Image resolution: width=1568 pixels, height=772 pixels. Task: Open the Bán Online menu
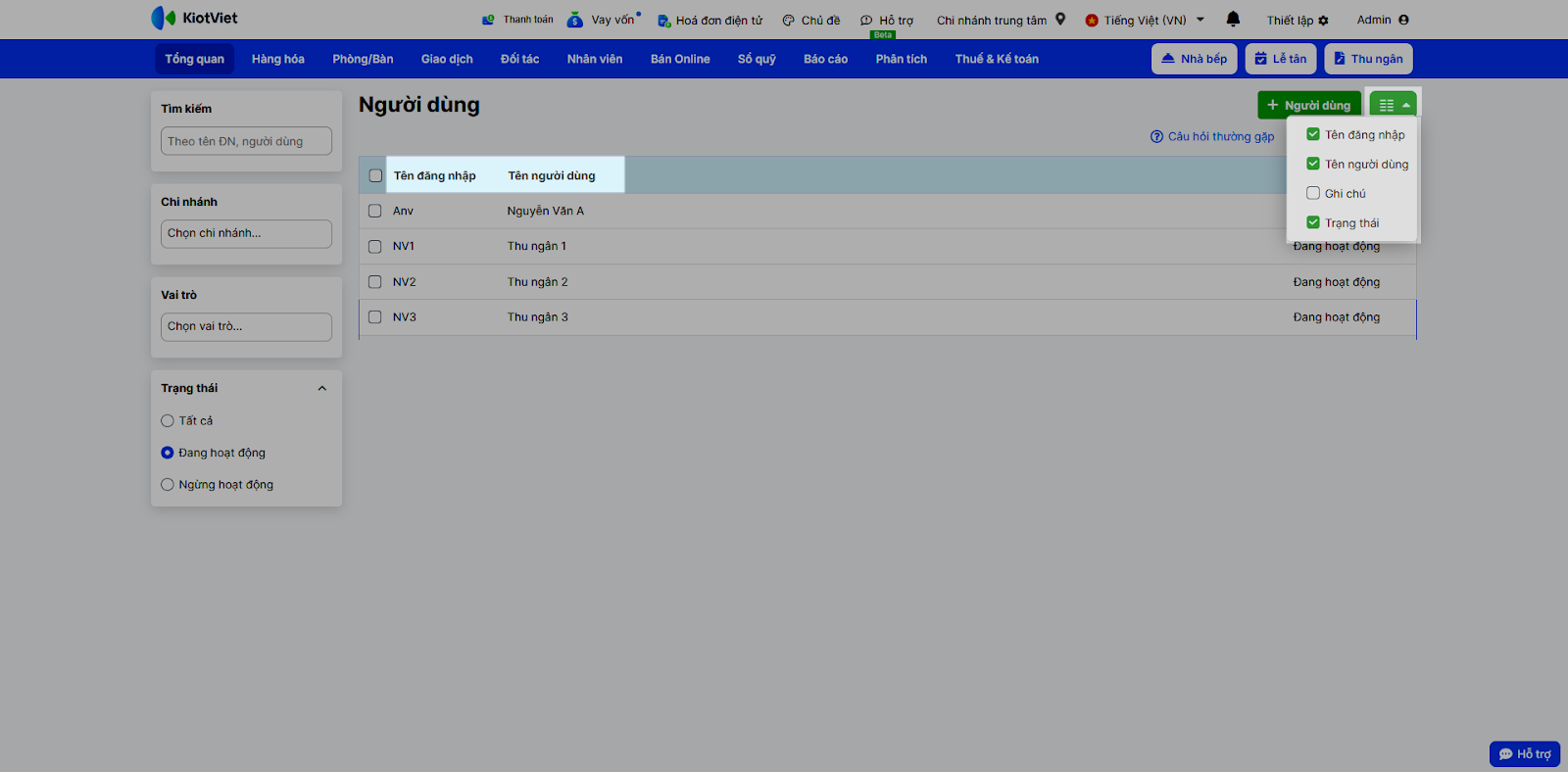tap(680, 59)
